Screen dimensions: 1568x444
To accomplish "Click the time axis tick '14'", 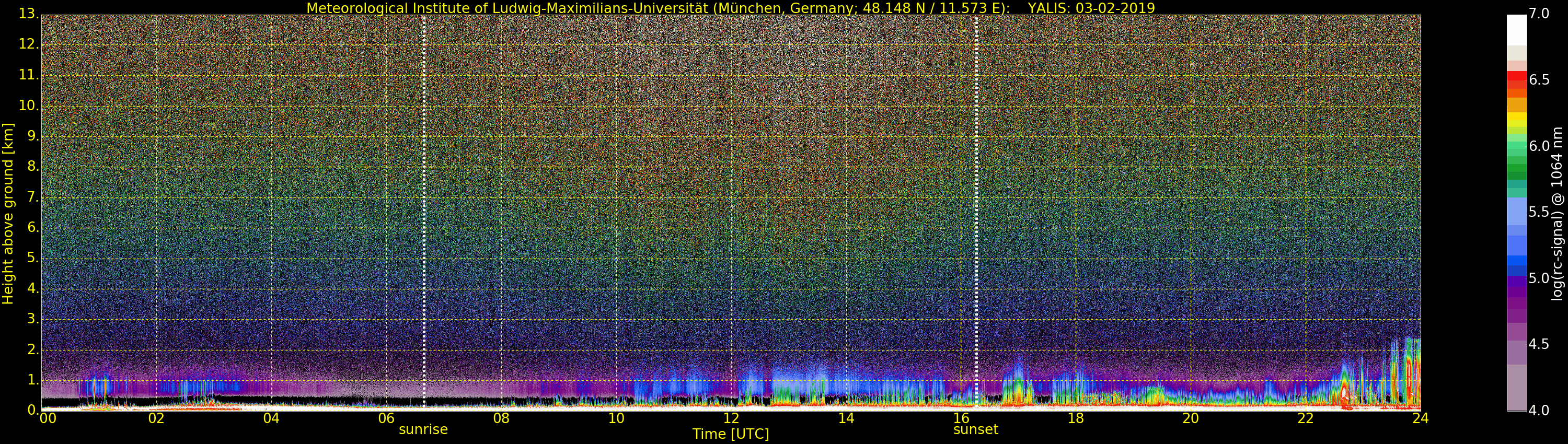I will [x=846, y=418].
